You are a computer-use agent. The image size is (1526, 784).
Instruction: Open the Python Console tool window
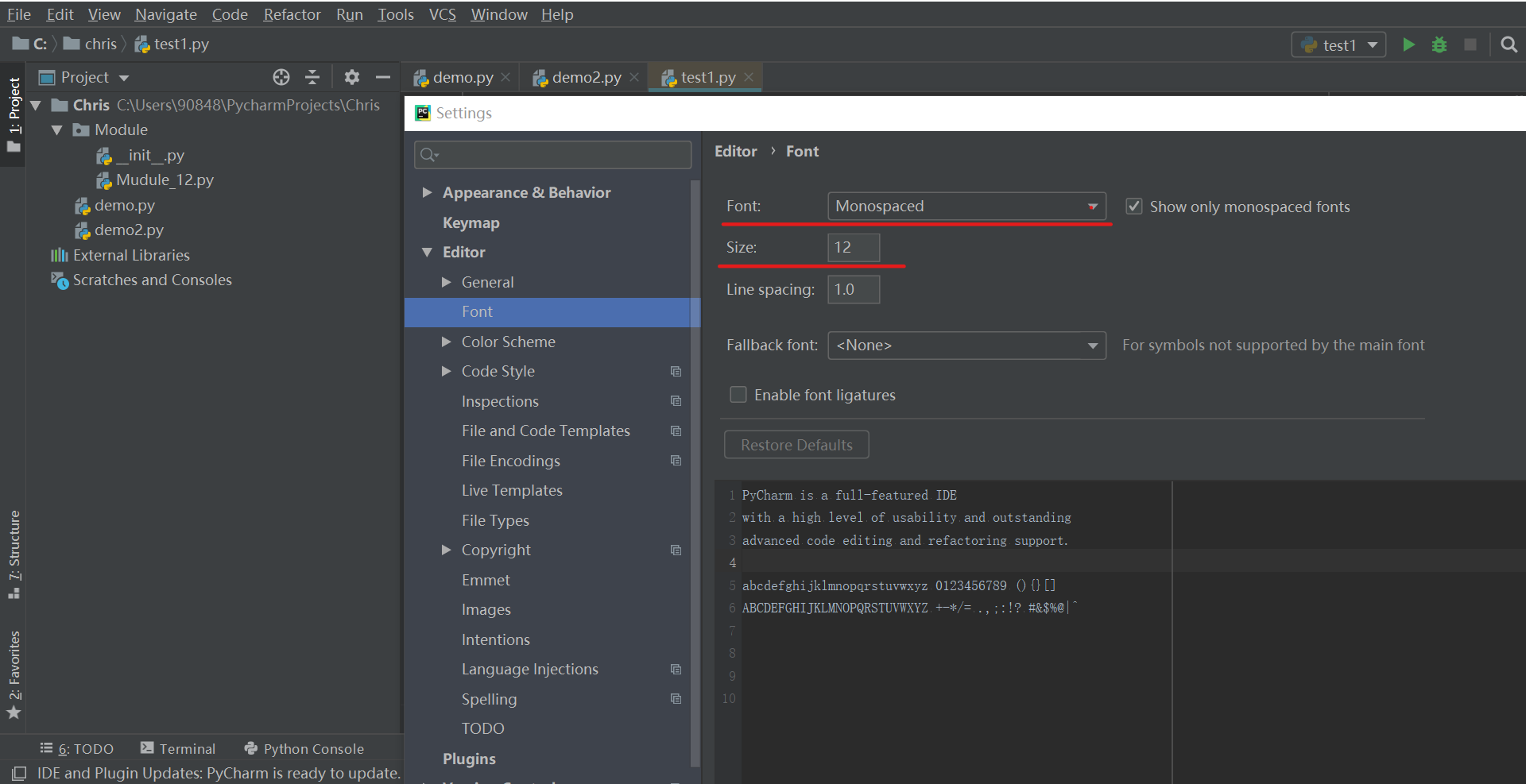[x=304, y=748]
